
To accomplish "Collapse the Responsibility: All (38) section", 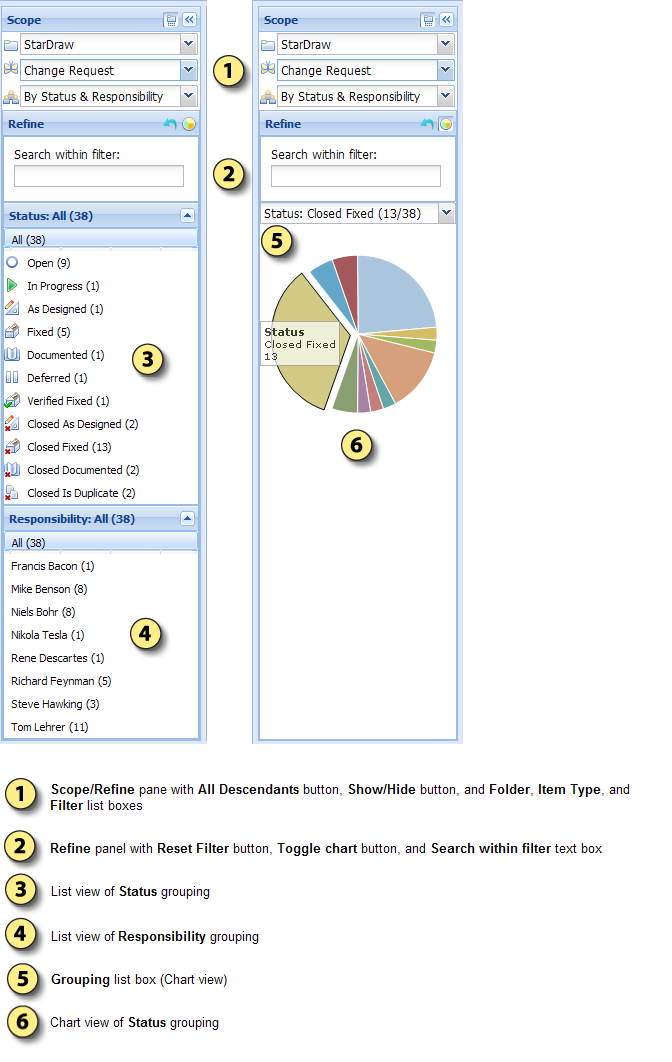I will point(187,519).
